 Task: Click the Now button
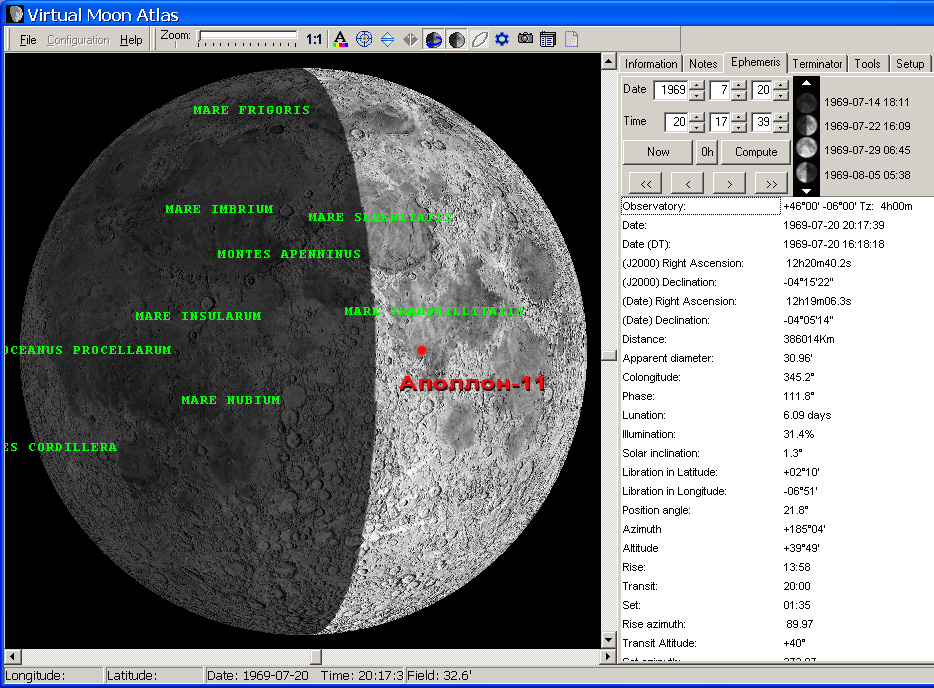click(x=658, y=152)
